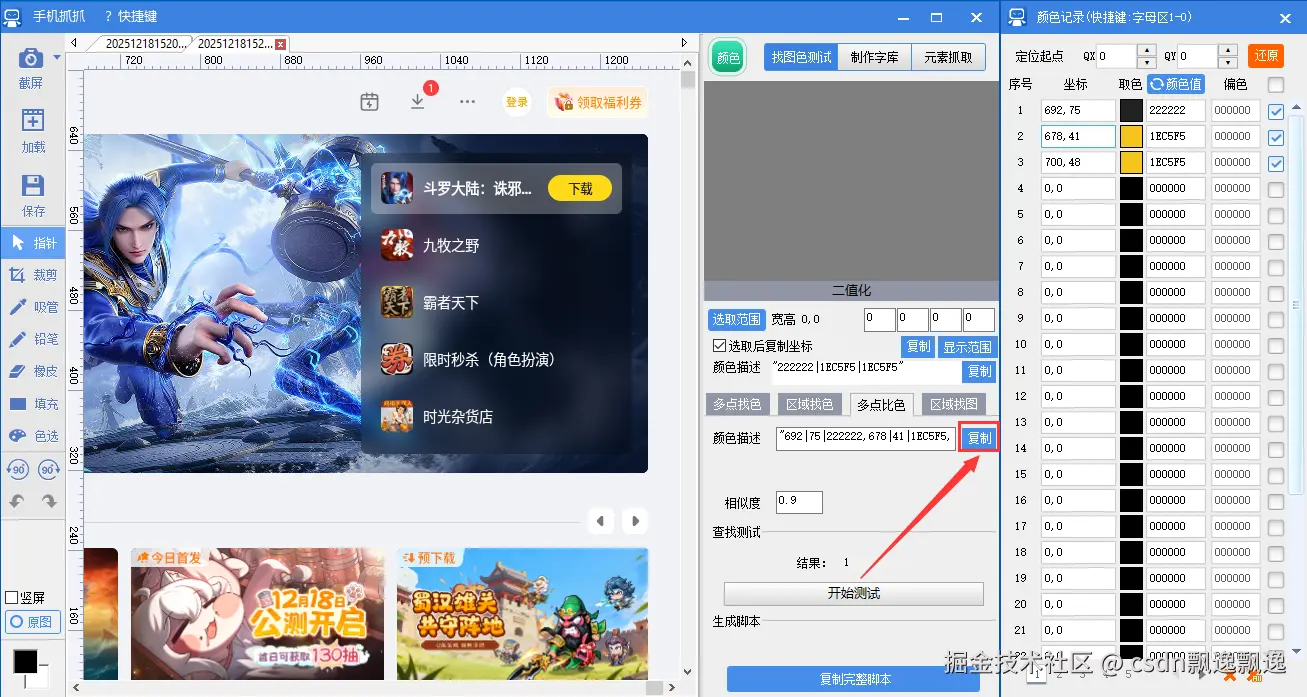Screen dimensions: 1307x697
Task: Select the 填充 fill tool
Action: (33, 404)
